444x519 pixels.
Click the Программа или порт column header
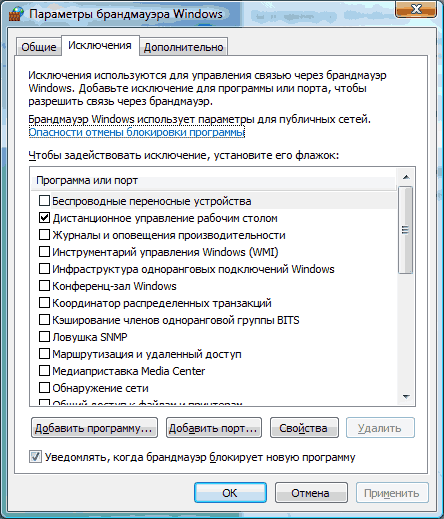(x=213, y=180)
